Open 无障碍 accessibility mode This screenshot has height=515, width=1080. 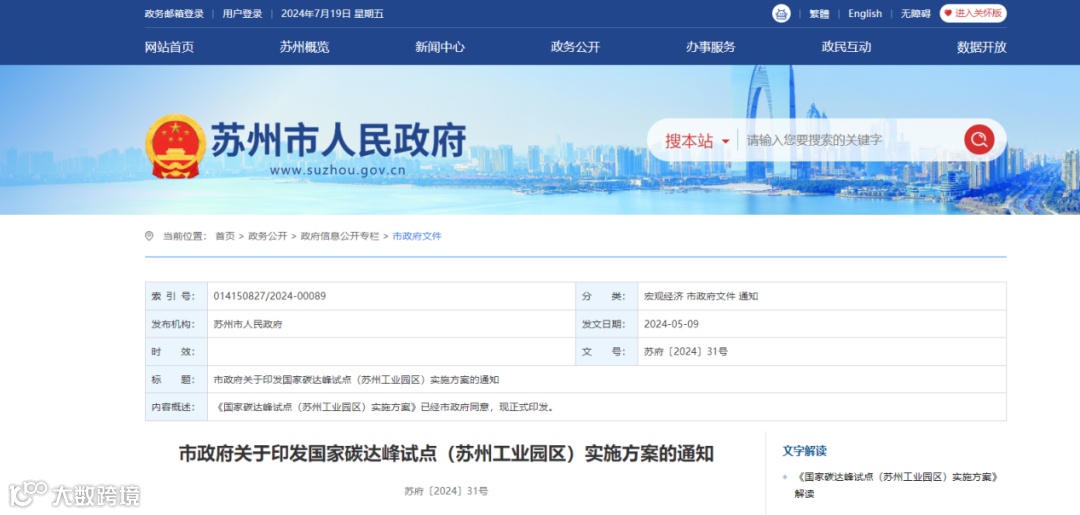(x=915, y=14)
